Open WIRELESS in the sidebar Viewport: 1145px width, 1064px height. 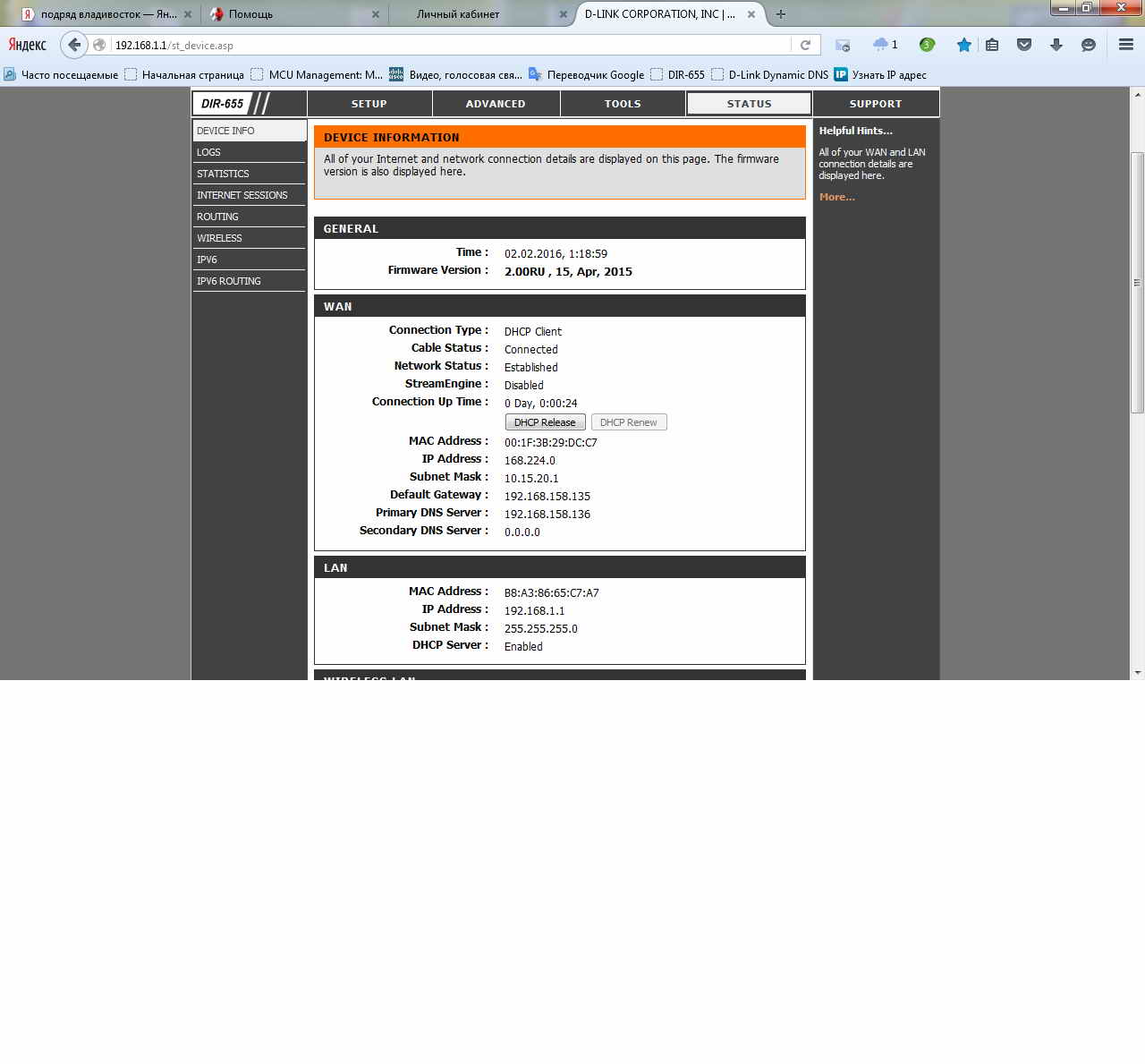click(250, 238)
